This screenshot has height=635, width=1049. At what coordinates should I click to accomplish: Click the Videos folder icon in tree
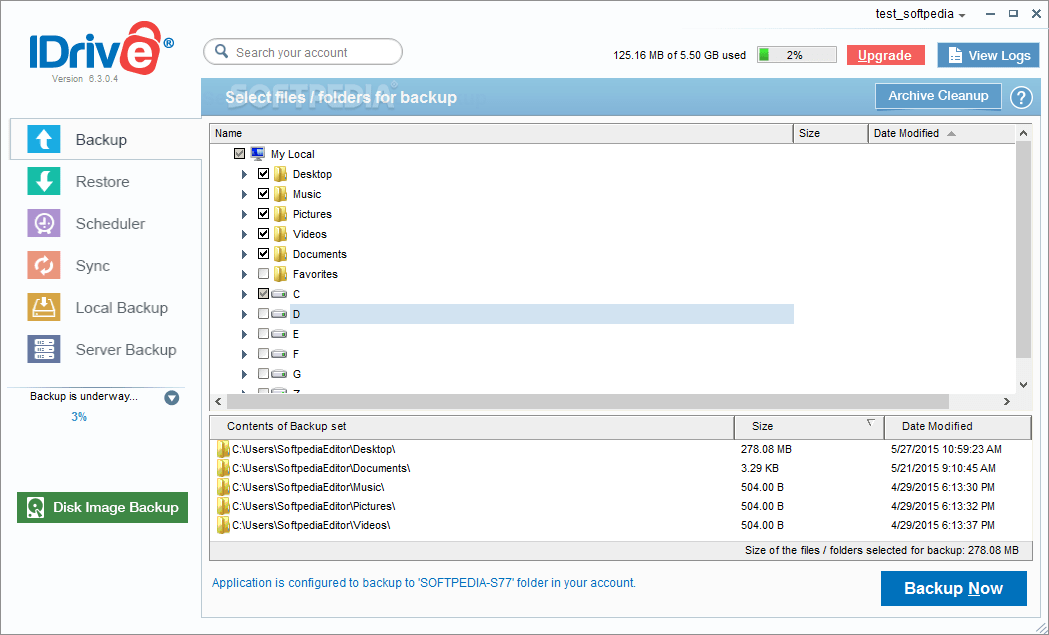click(280, 234)
